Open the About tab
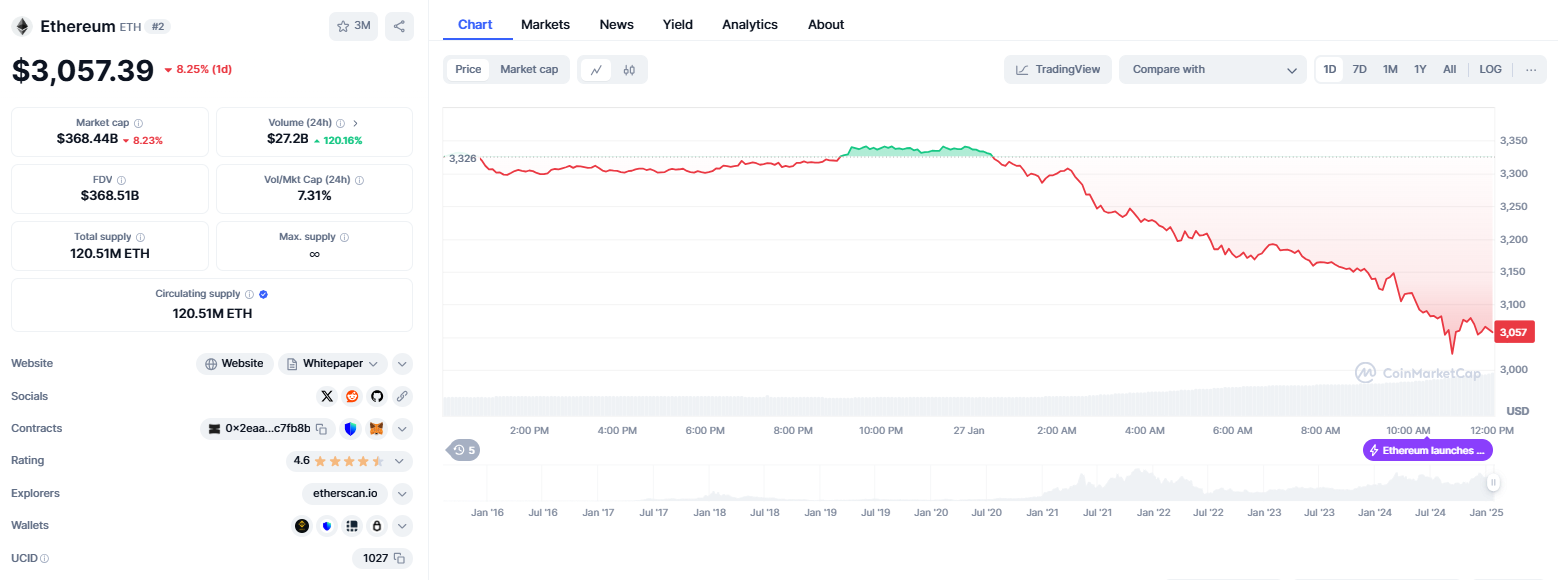The width and height of the screenshot is (1558, 580). [826, 24]
